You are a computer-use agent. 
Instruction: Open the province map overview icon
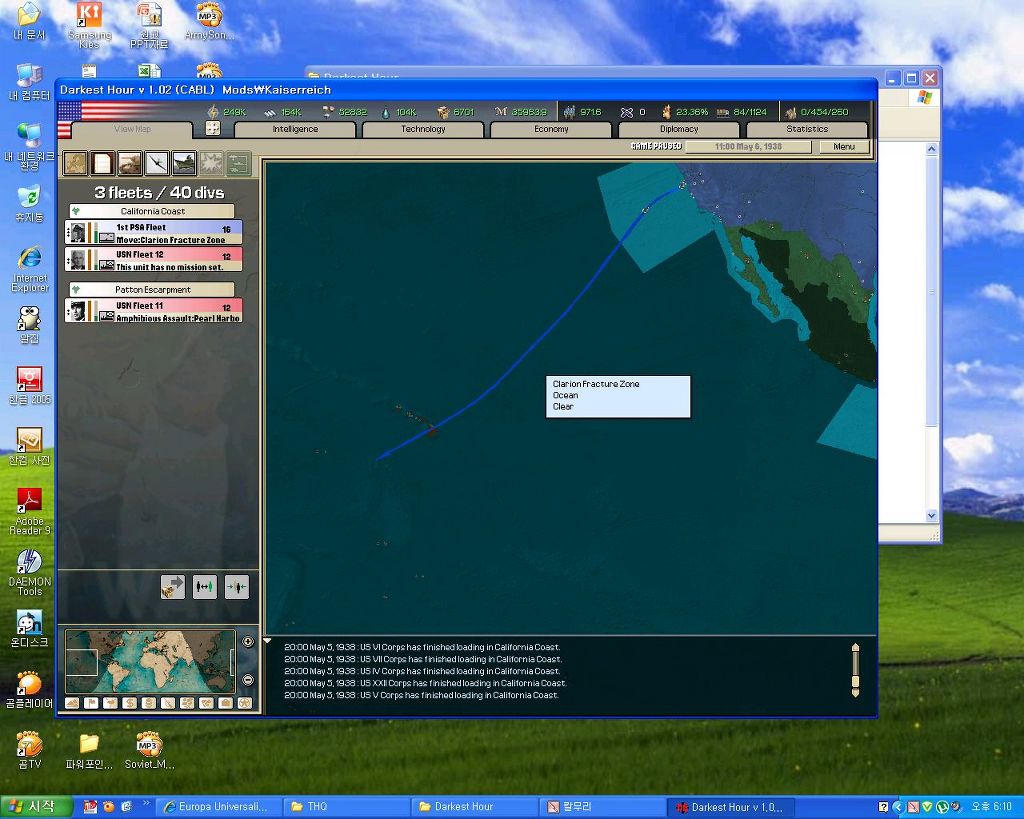coord(75,163)
